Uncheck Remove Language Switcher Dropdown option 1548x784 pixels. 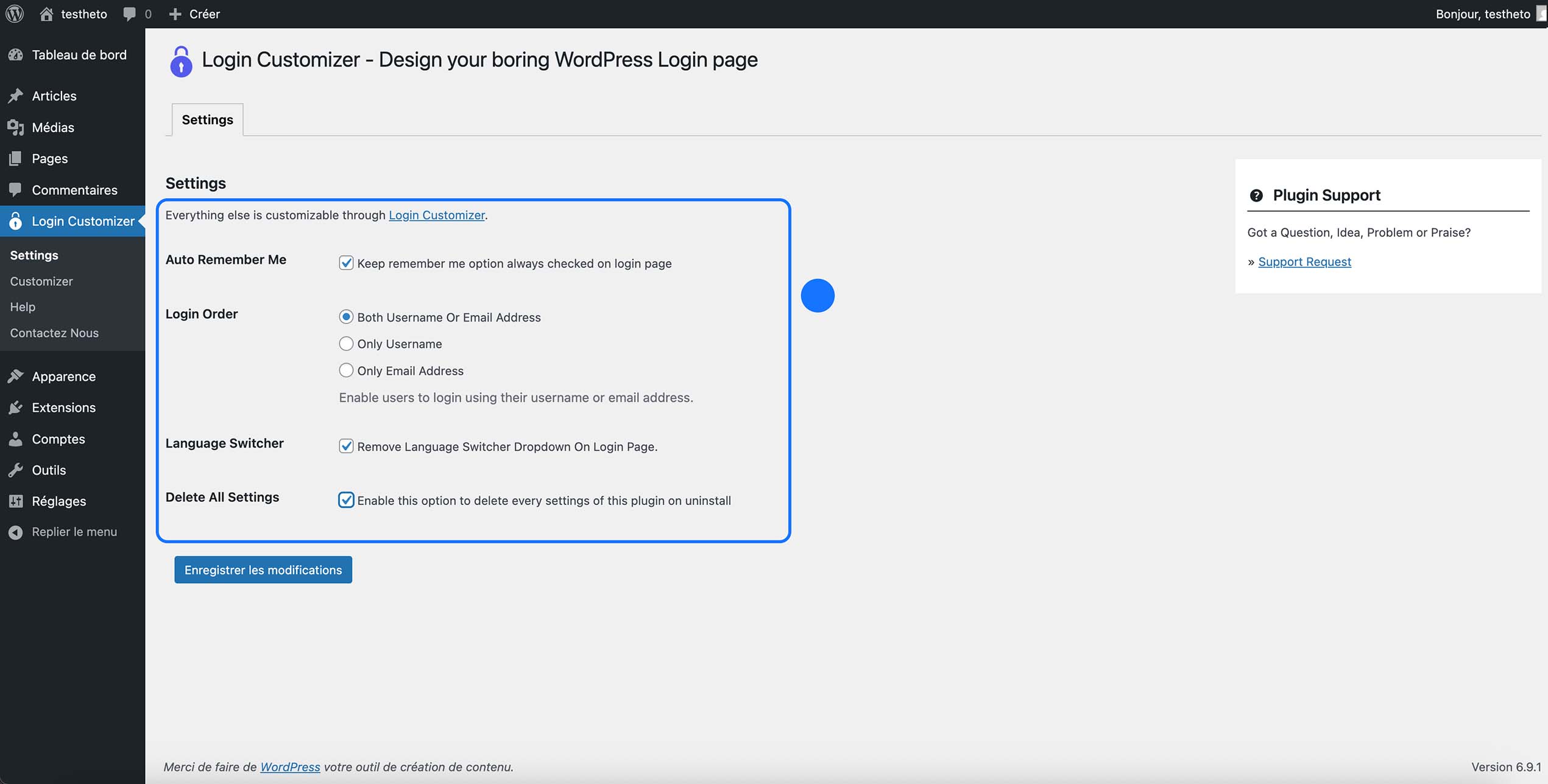[x=345, y=447]
